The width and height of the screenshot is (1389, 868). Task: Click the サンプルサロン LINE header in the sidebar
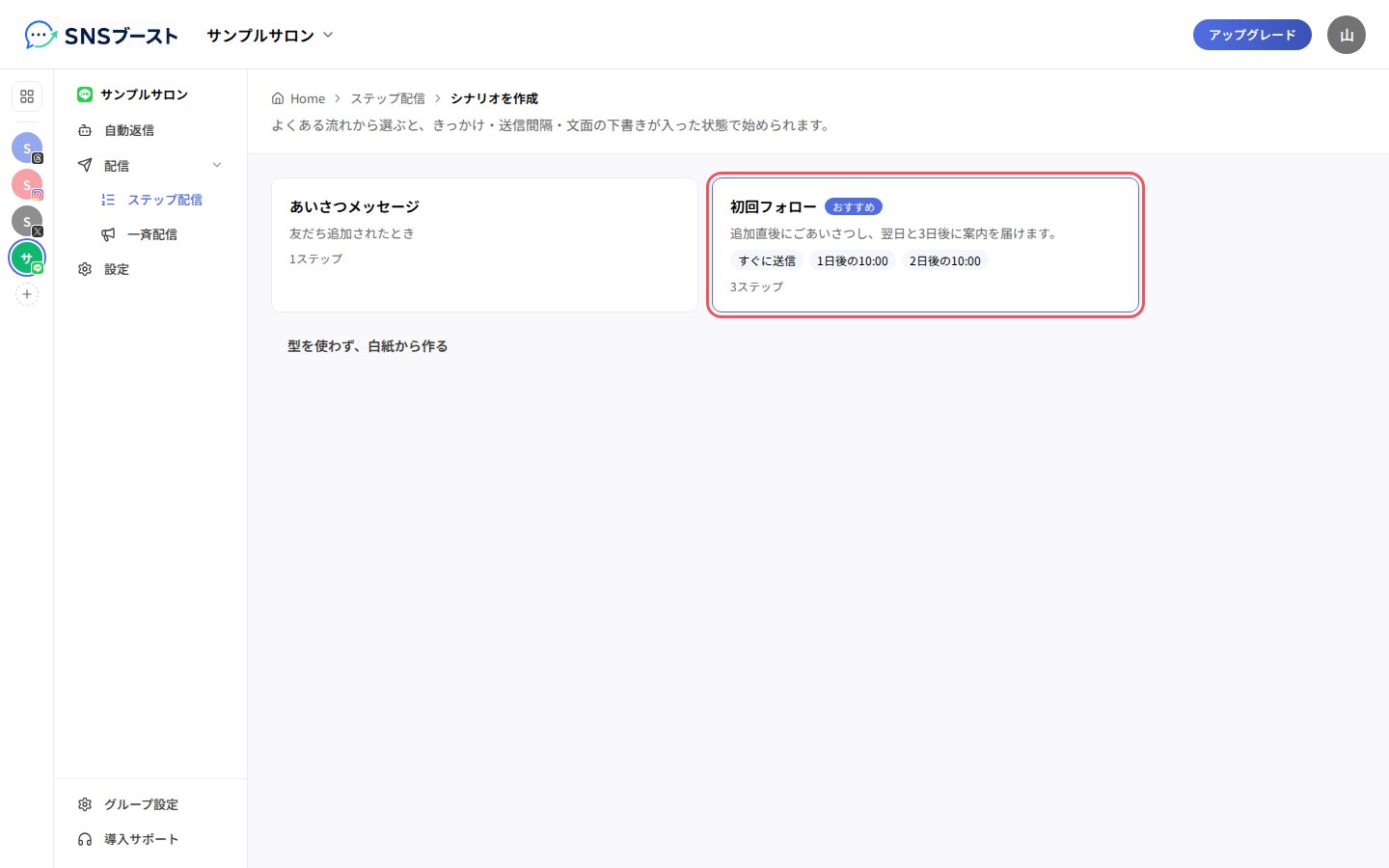click(133, 95)
